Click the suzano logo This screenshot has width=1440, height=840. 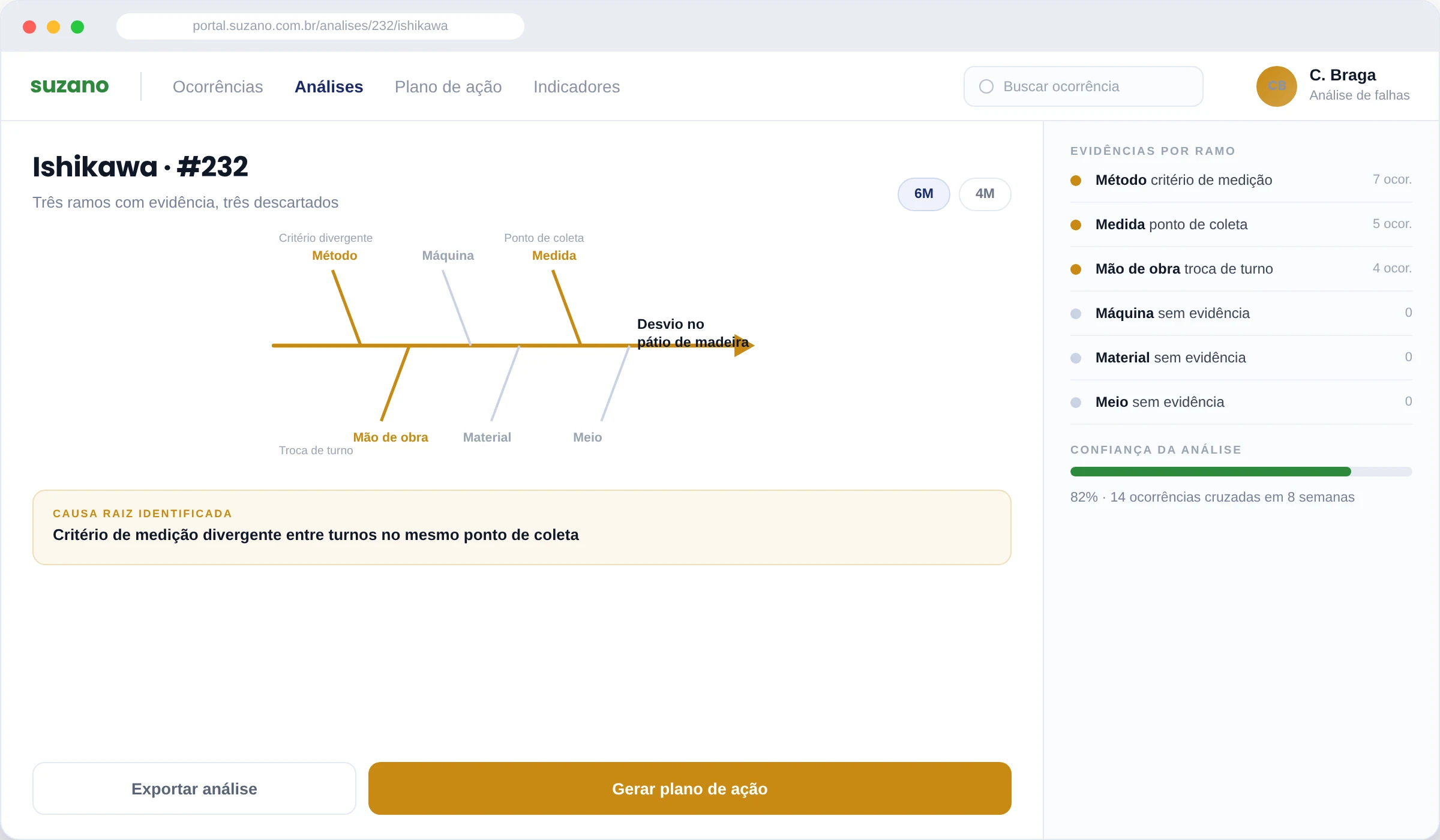click(x=70, y=86)
